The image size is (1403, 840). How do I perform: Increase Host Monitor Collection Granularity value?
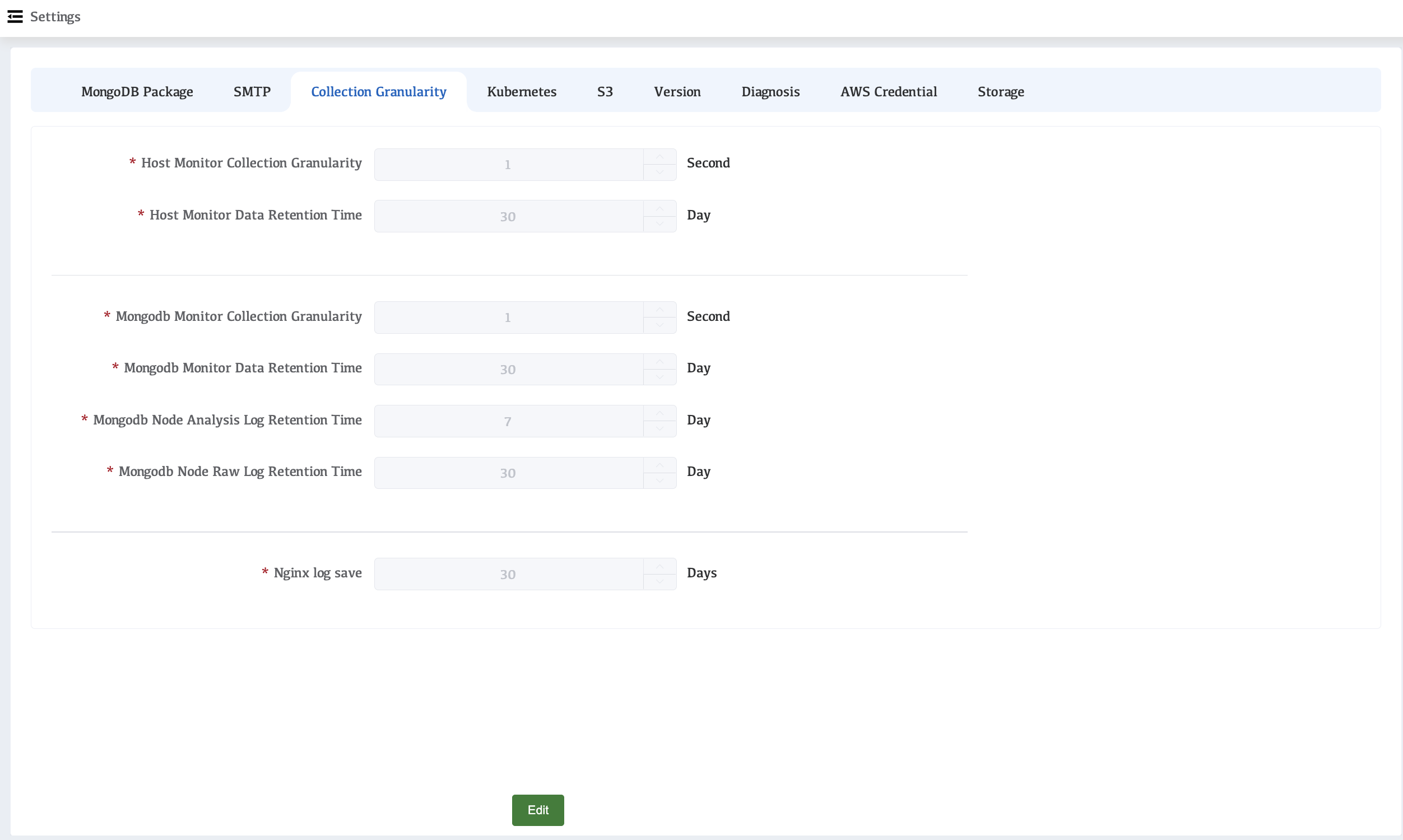click(x=659, y=157)
